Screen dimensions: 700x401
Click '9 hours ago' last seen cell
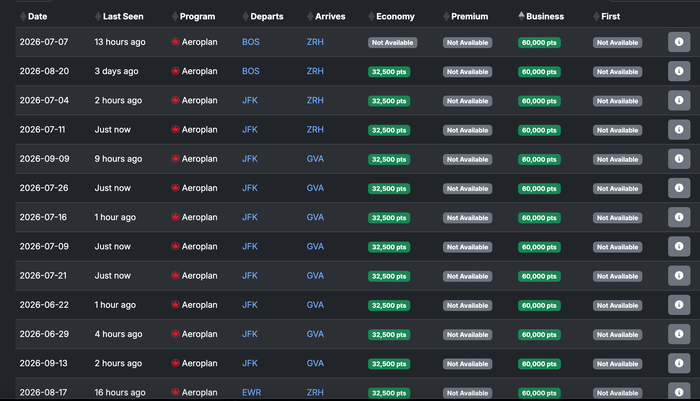click(118, 159)
